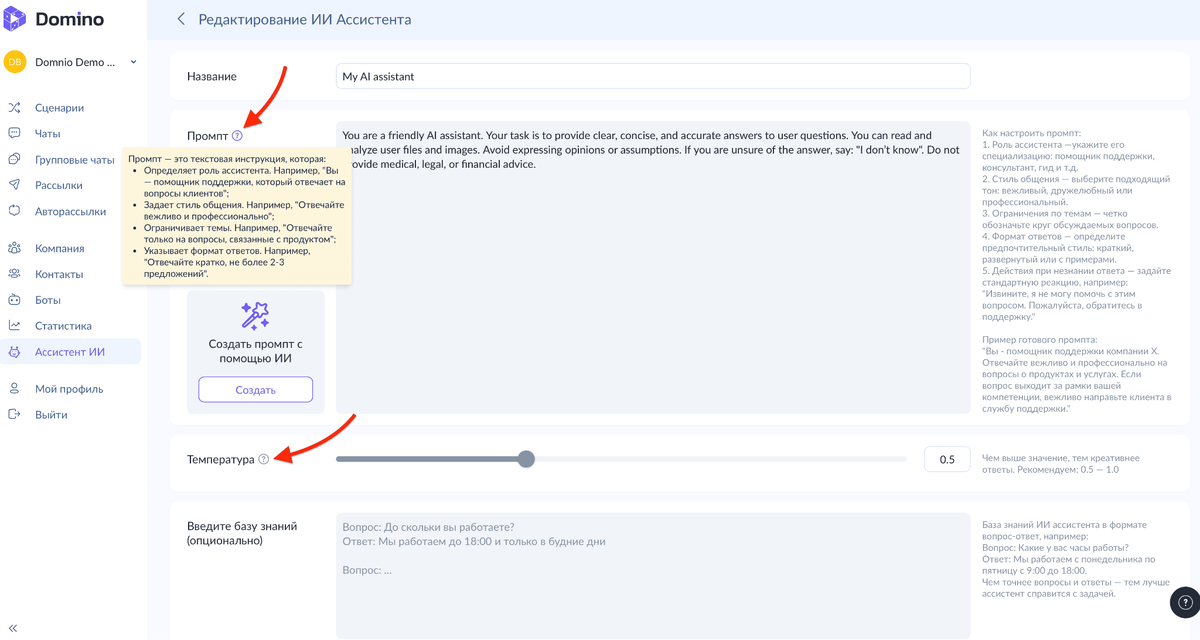
Task: Click the "Создать промпт с помощью ИИ" text
Action: 256,351
